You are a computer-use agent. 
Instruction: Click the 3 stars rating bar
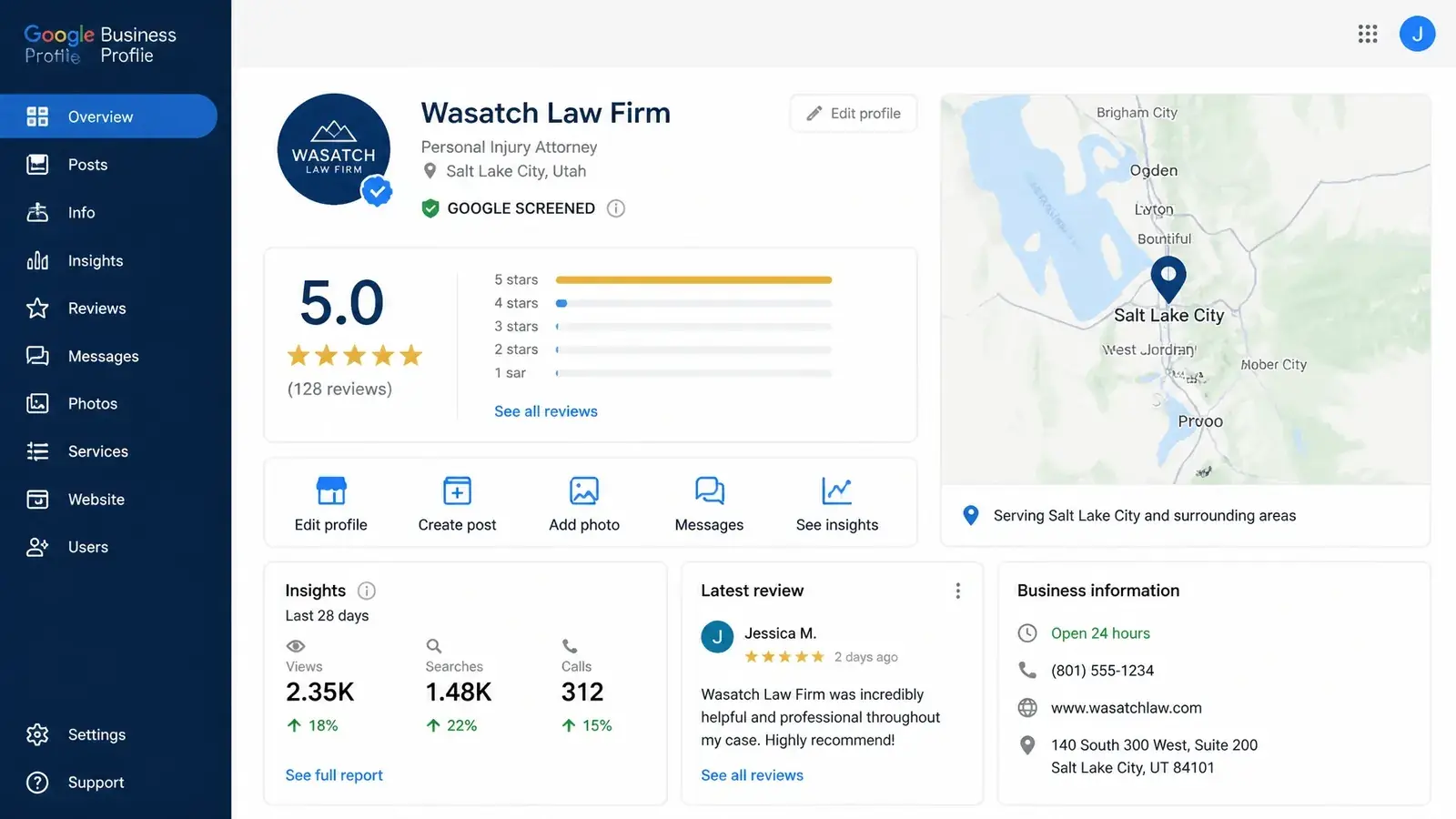pos(693,327)
